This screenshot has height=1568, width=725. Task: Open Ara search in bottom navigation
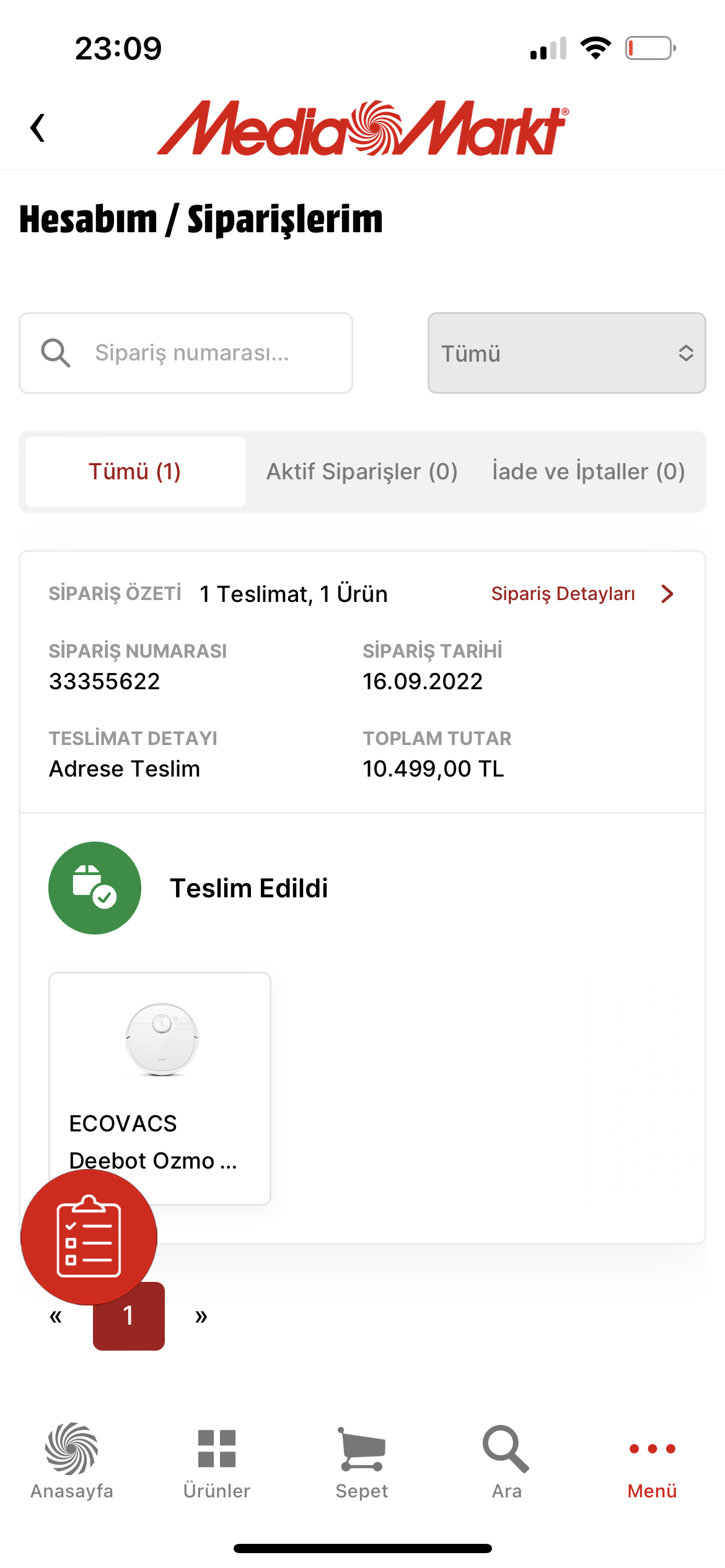pyautogui.click(x=507, y=1461)
